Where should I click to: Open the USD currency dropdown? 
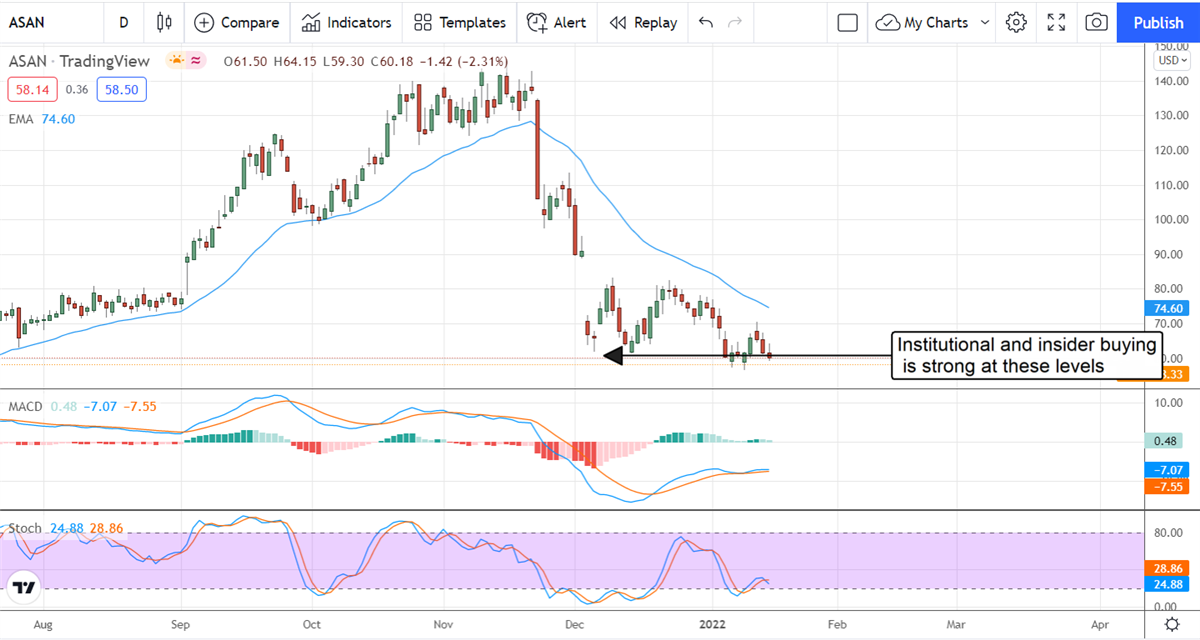(1169, 60)
